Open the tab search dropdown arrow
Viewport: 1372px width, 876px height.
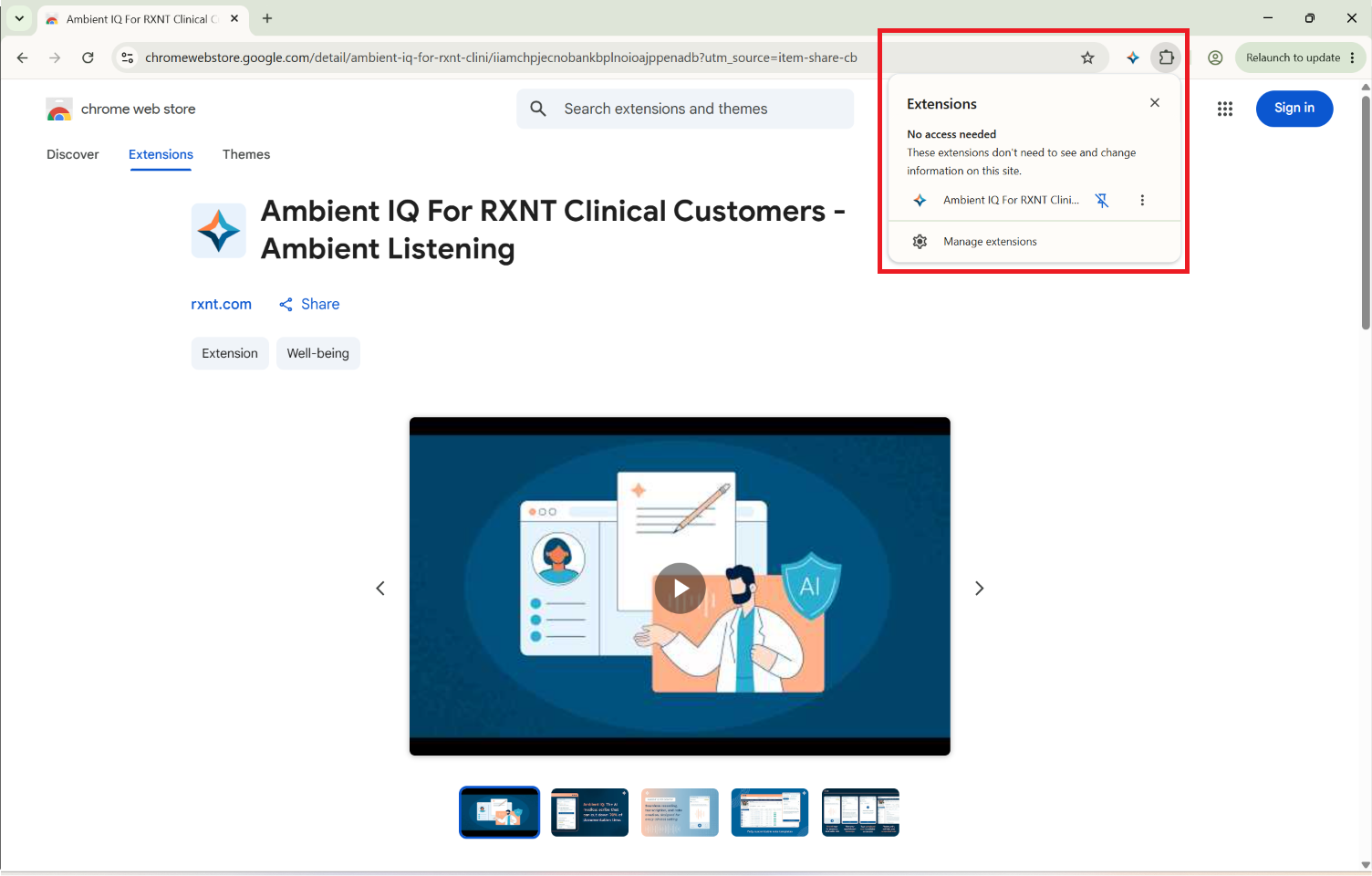click(x=19, y=18)
